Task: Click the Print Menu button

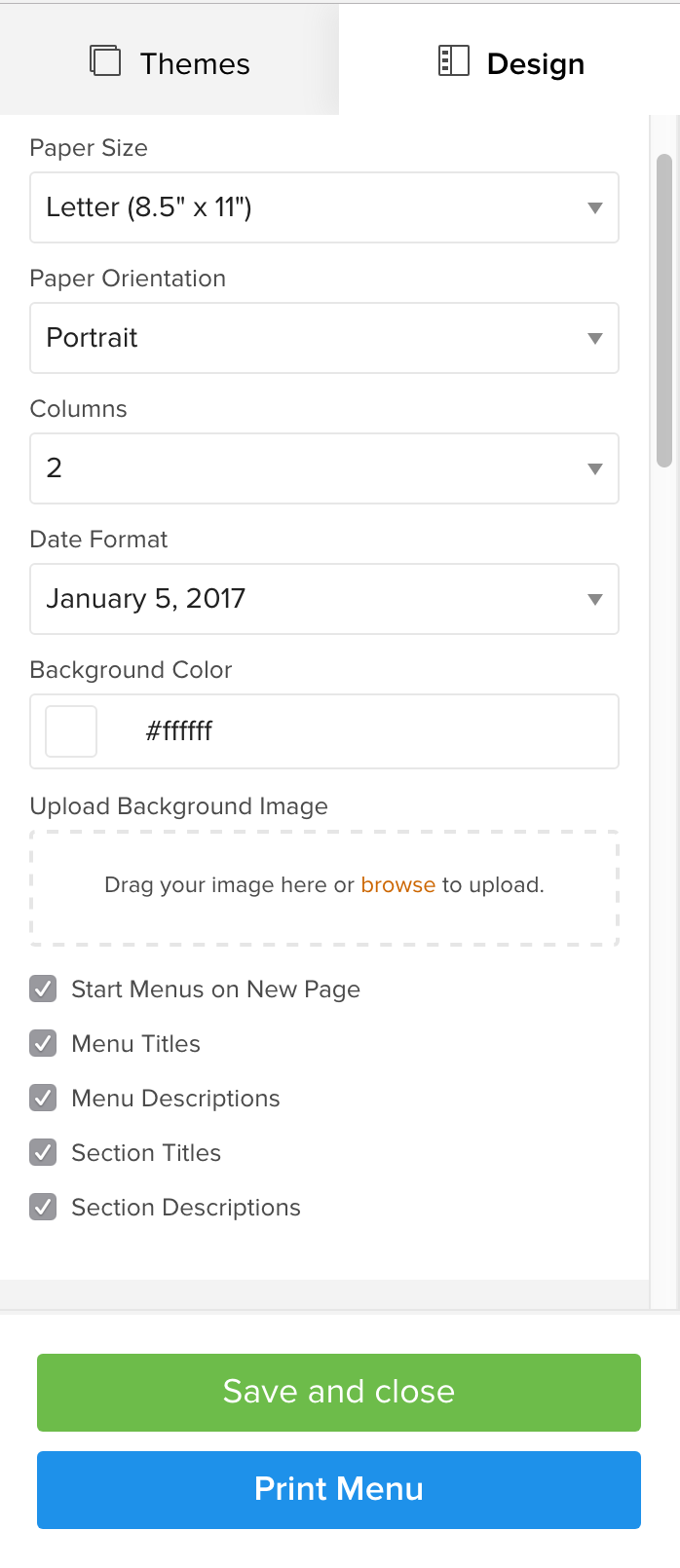Action: pyautogui.click(x=339, y=1490)
